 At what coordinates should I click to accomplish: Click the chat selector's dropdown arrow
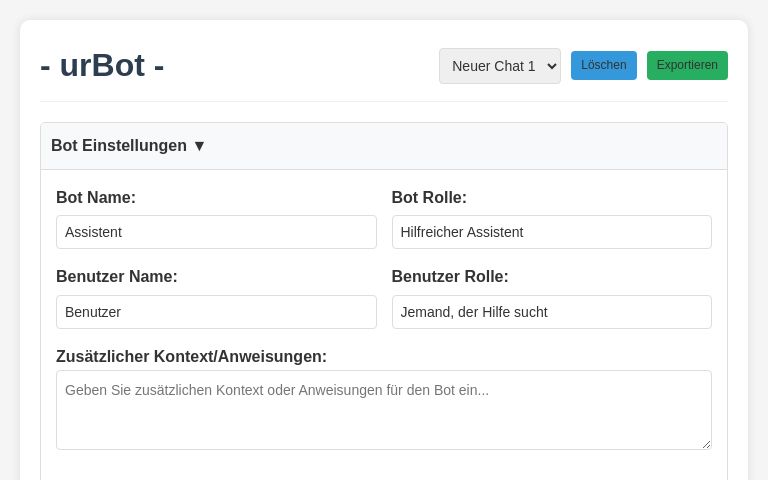click(549, 66)
